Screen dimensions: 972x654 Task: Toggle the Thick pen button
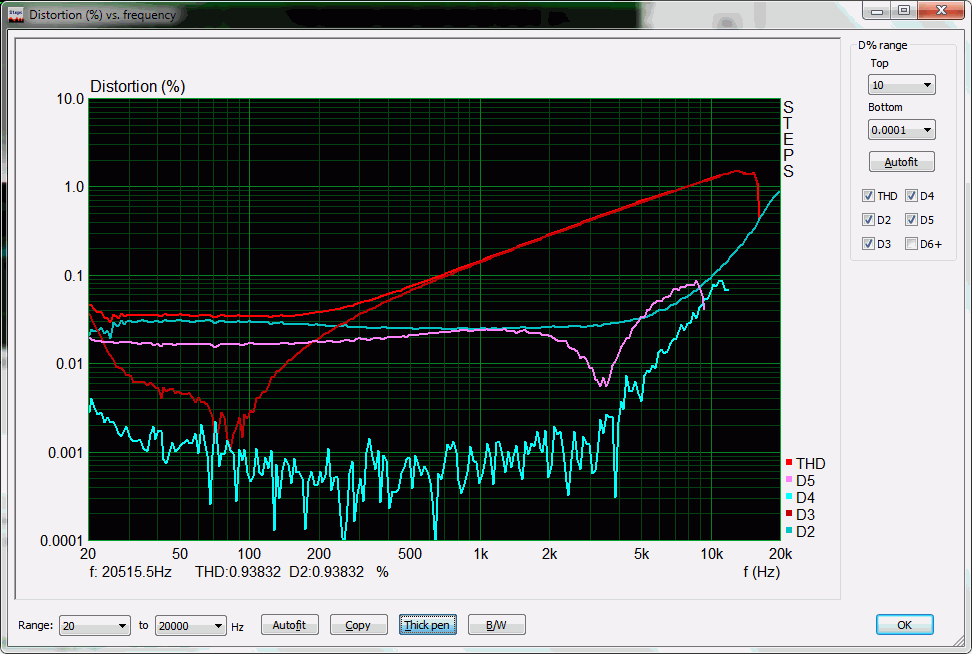tap(427, 626)
